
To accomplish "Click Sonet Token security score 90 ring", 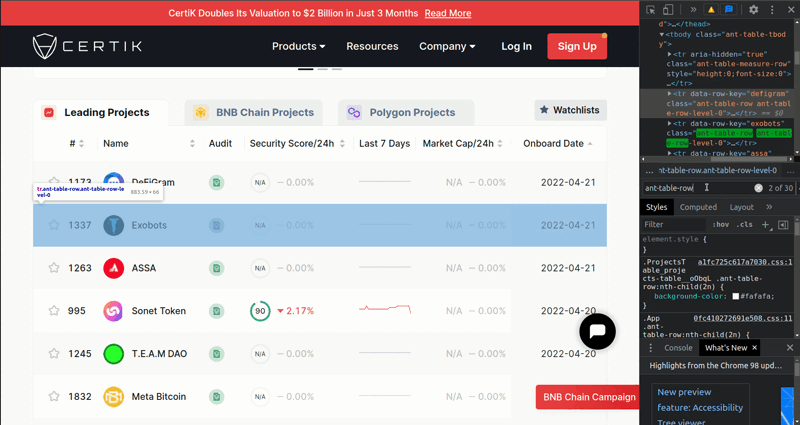I will [x=260, y=311].
